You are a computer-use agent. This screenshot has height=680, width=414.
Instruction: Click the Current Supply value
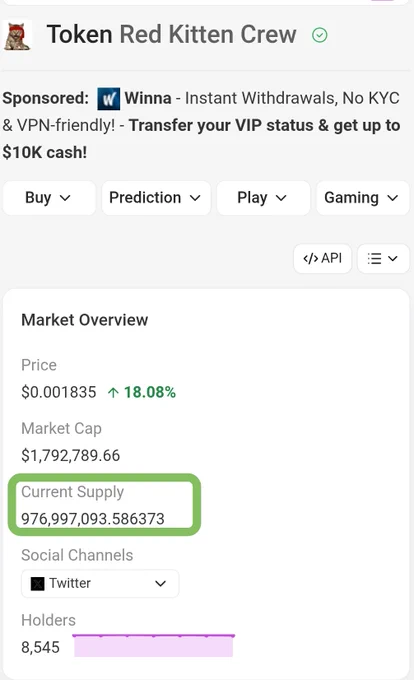tap(93, 519)
